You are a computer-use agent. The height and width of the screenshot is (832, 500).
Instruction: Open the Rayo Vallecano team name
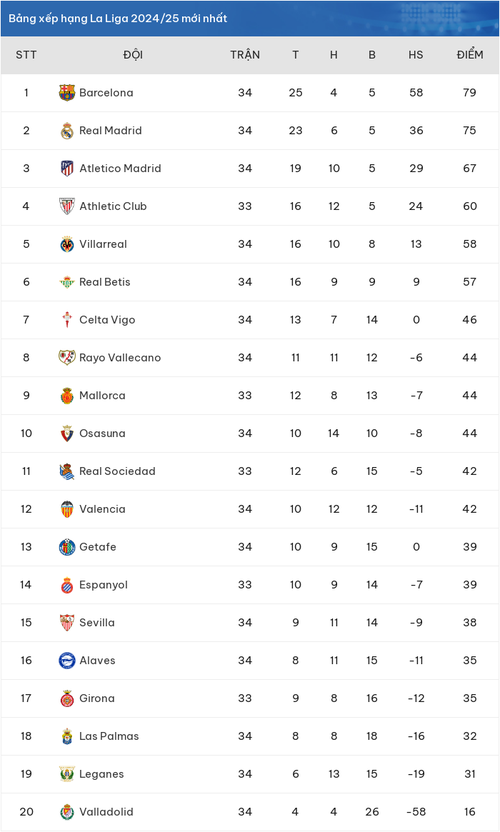tap(120, 358)
